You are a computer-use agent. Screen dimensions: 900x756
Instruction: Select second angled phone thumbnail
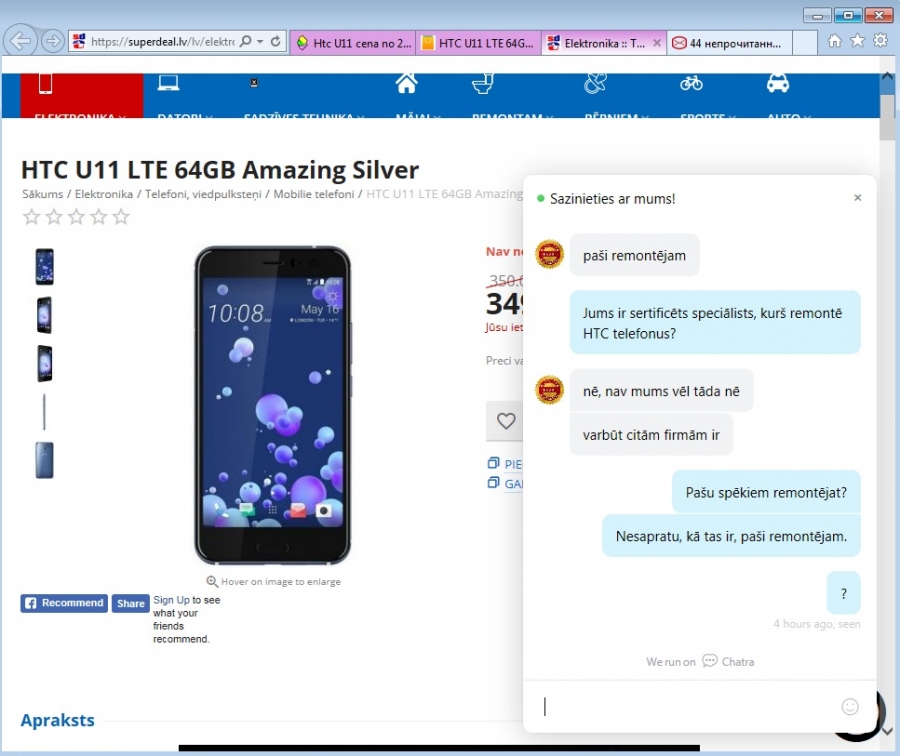(x=44, y=315)
